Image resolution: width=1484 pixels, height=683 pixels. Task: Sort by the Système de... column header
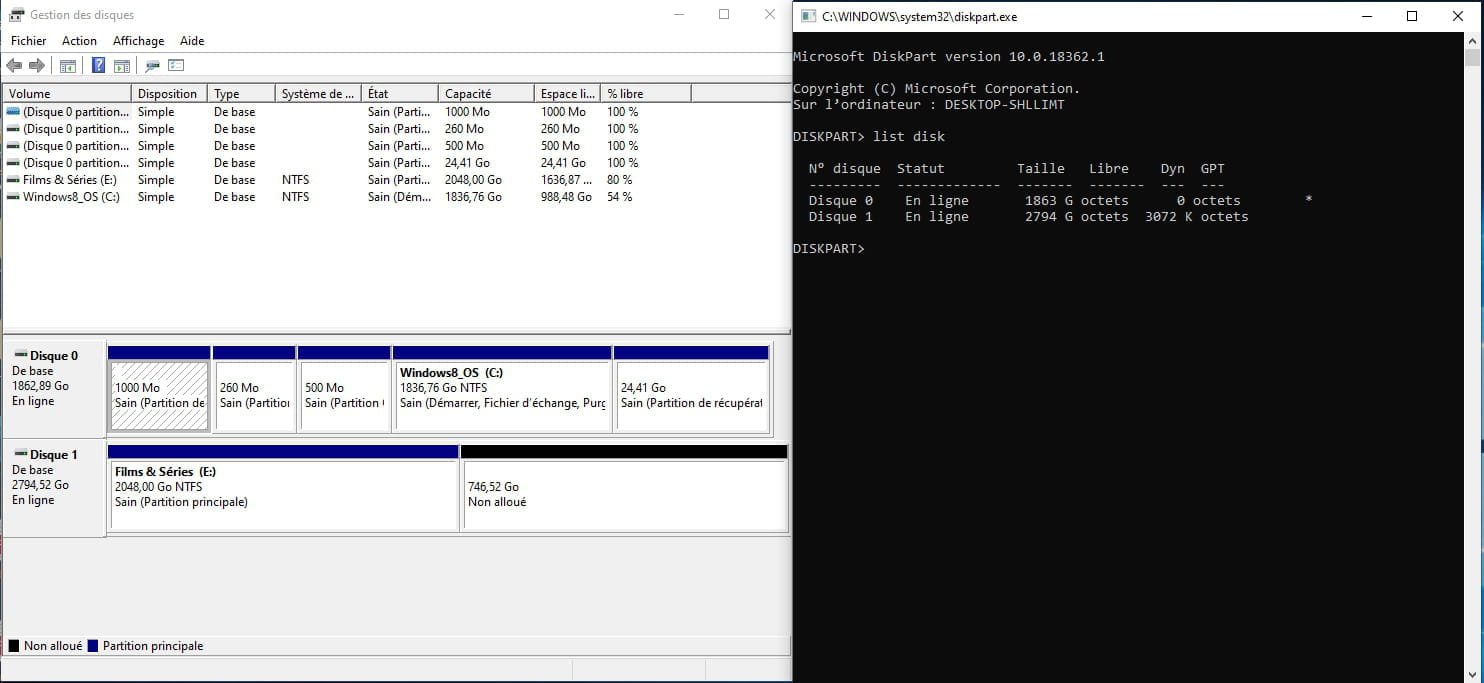pyautogui.click(x=318, y=94)
